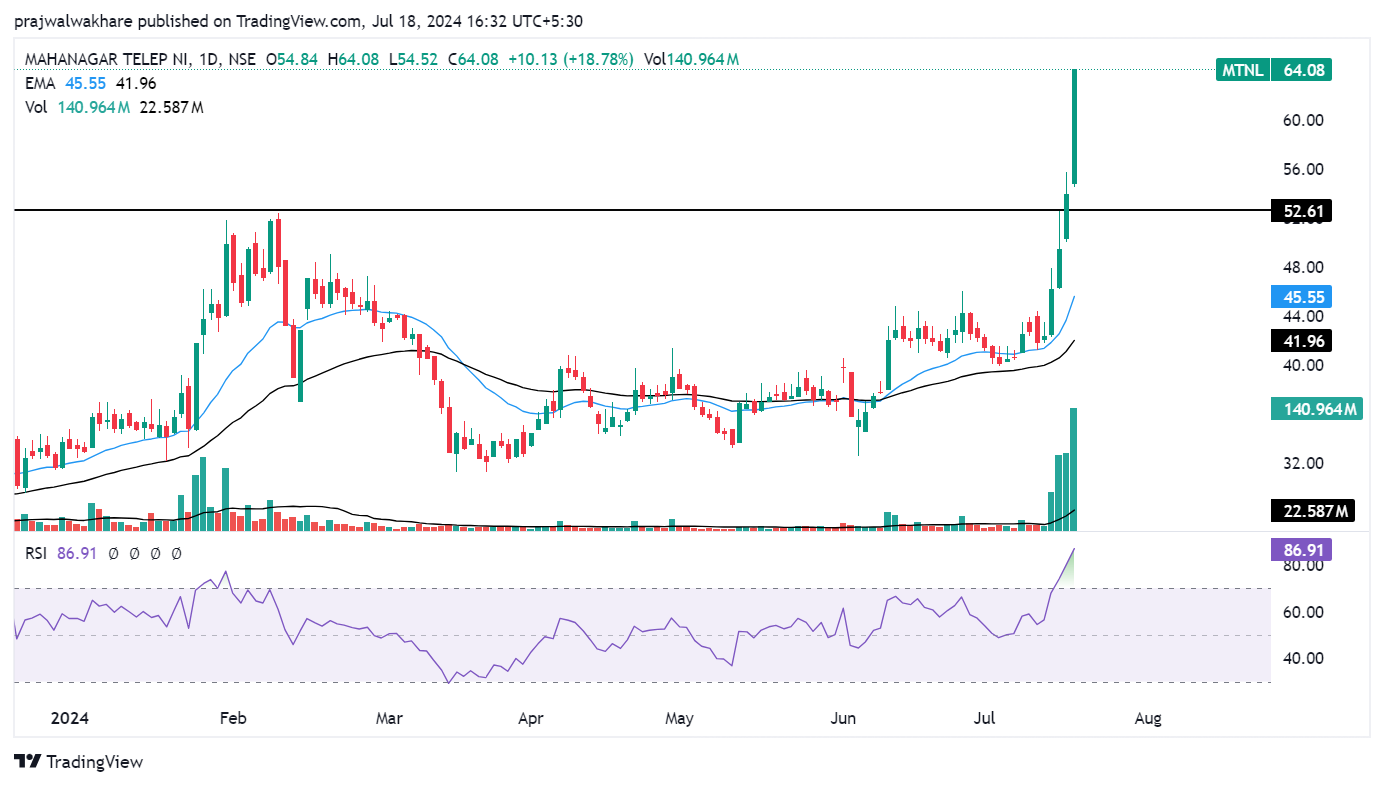Click the blue 45.55 EMA axis label
Viewport: 1384px width, 785px height.
tap(1300, 297)
